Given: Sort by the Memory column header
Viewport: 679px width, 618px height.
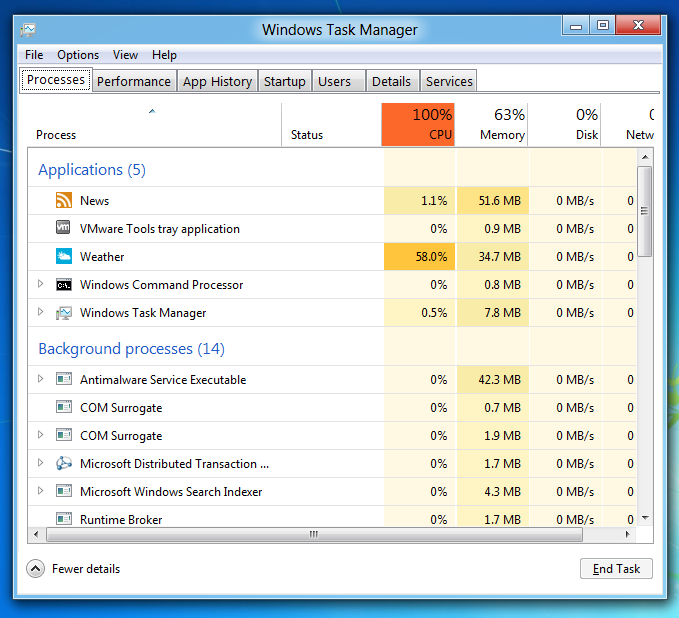Looking at the screenshot, I should tap(492, 125).
